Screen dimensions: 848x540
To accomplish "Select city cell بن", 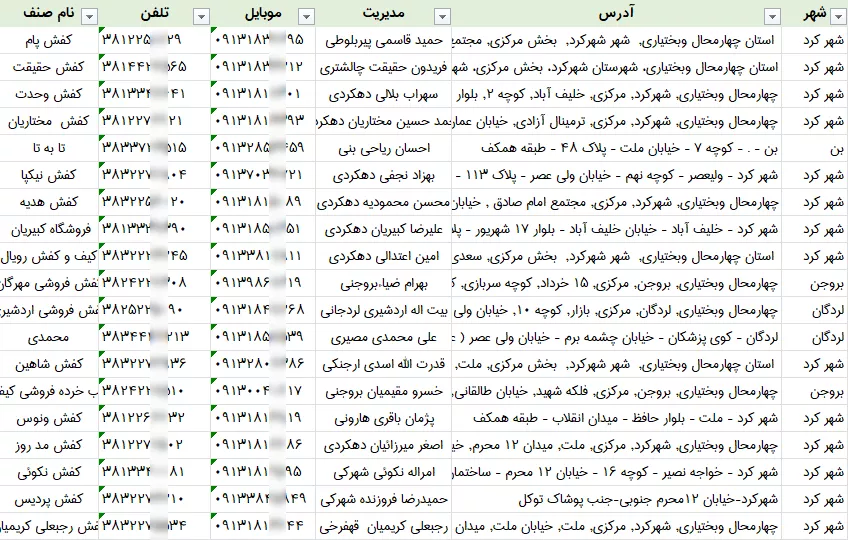I will 815,148.
